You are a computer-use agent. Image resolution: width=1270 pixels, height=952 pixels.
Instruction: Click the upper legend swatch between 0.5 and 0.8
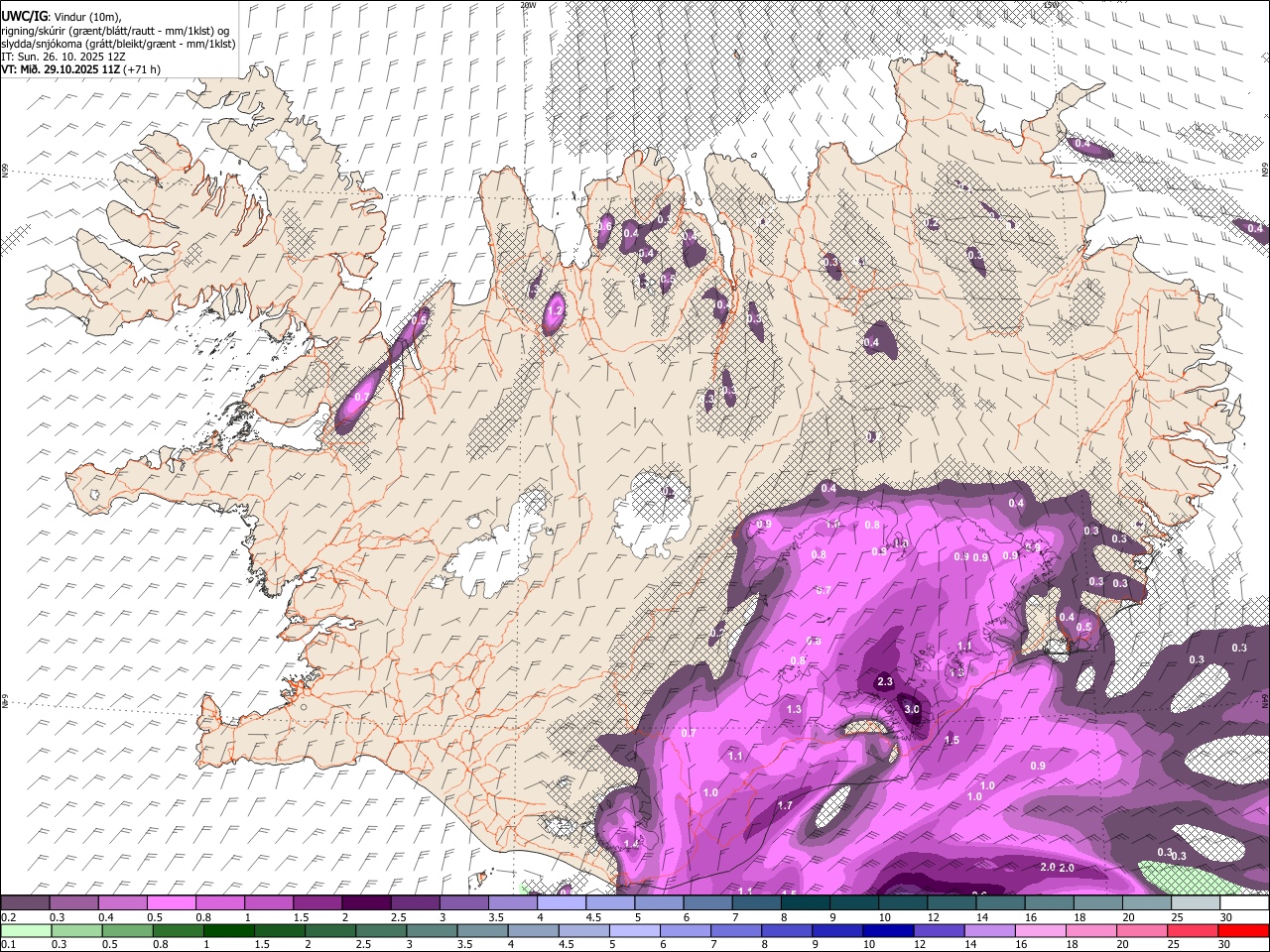pyautogui.click(x=171, y=903)
